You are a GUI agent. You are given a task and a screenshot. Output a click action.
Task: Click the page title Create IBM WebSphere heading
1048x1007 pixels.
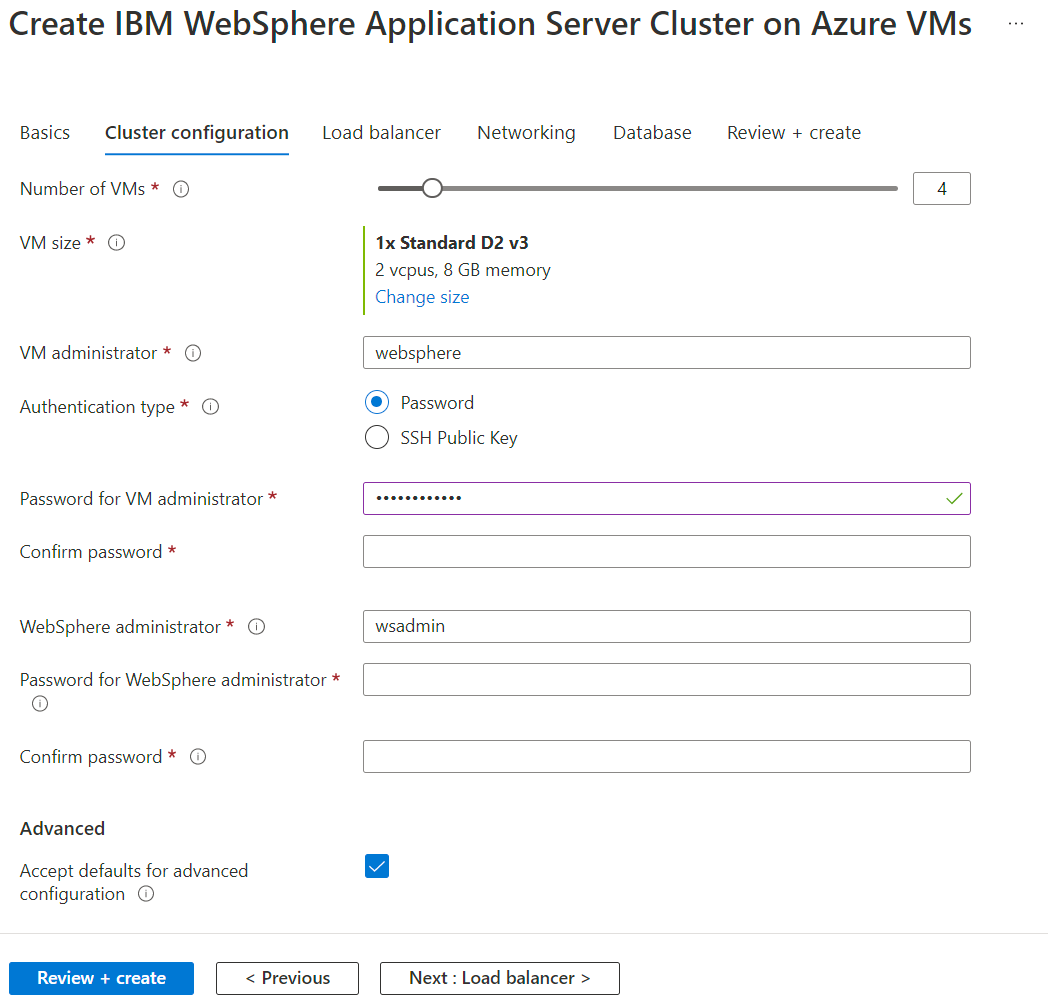point(490,24)
